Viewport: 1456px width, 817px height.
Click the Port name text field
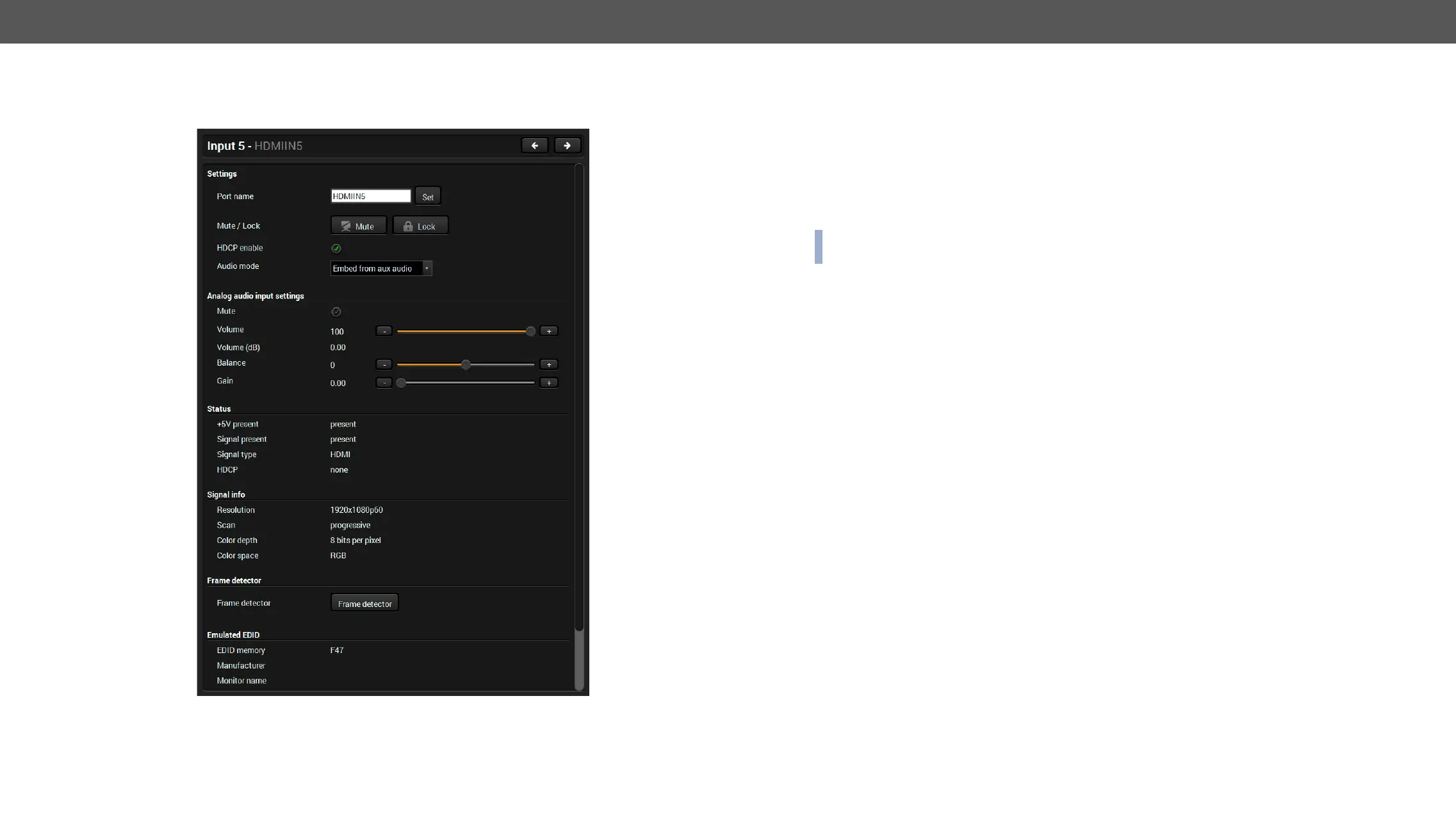tap(370, 196)
